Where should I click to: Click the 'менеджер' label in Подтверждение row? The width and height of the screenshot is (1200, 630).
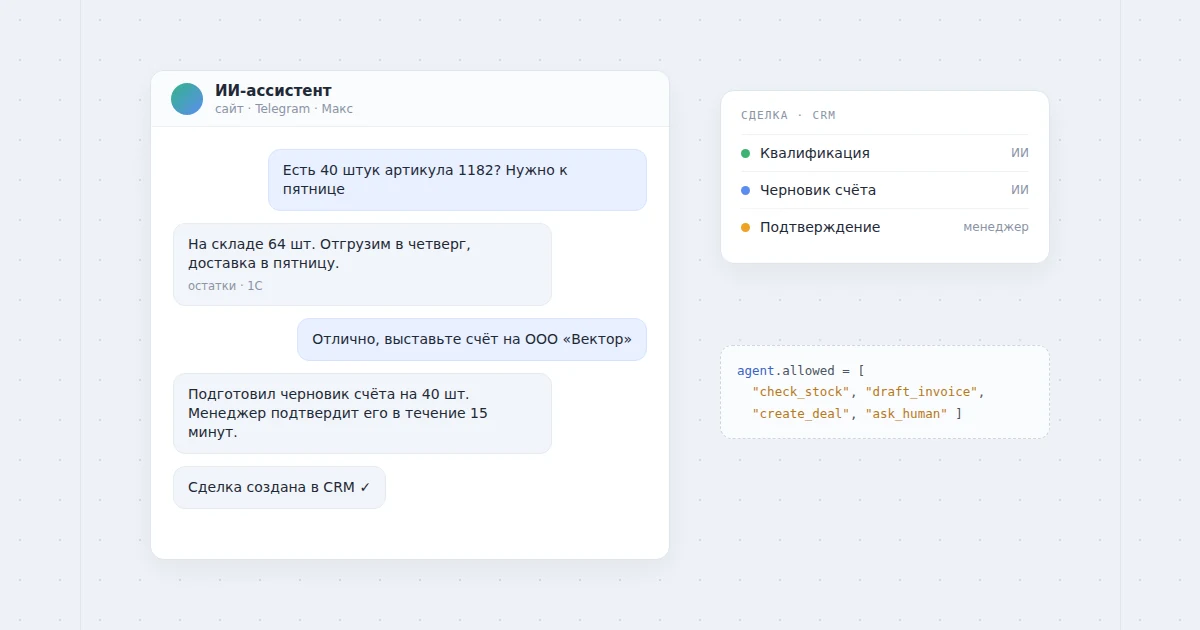(x=996, y=227)
